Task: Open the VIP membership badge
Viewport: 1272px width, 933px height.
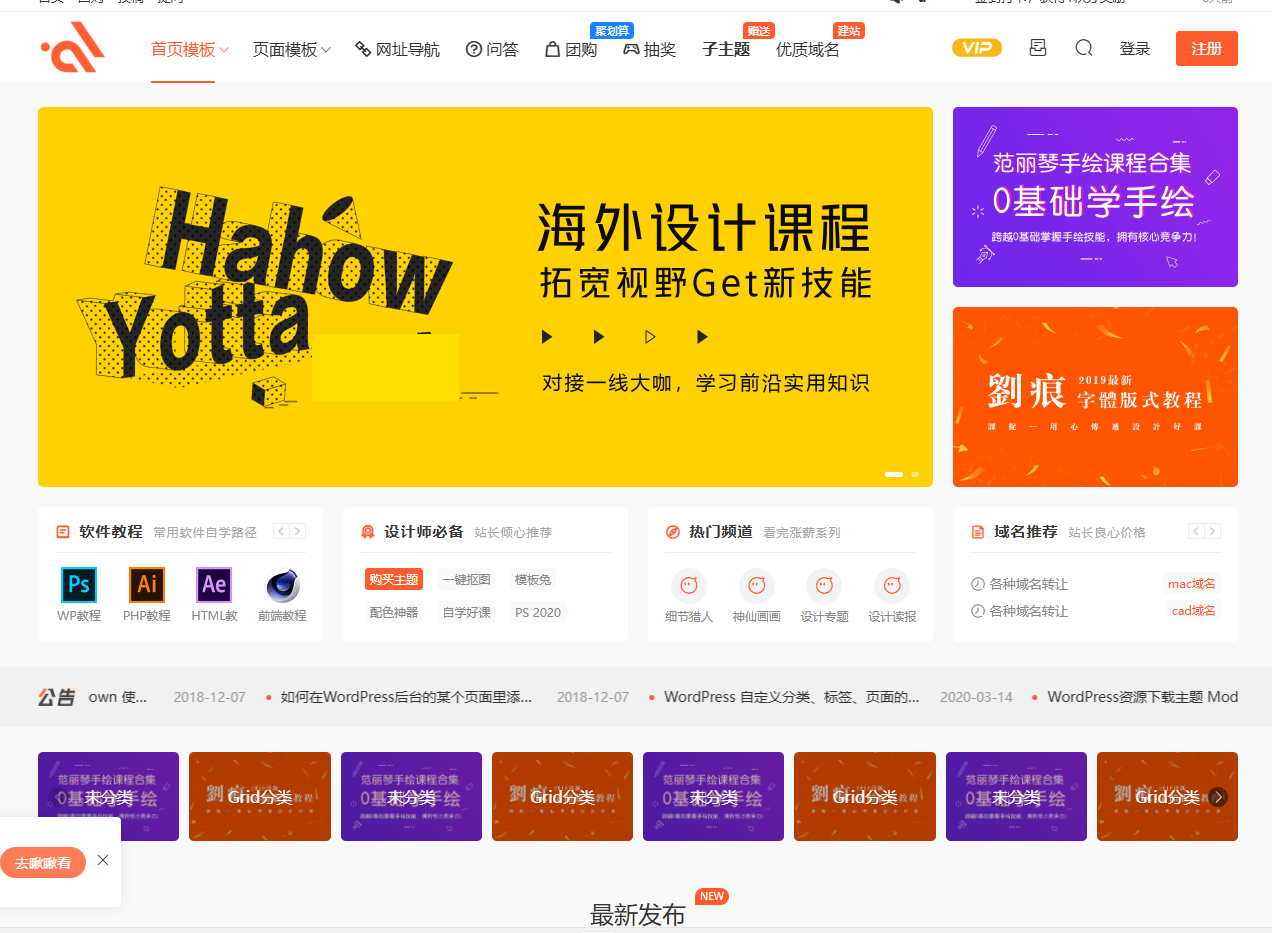Action: tap(977, 48)
